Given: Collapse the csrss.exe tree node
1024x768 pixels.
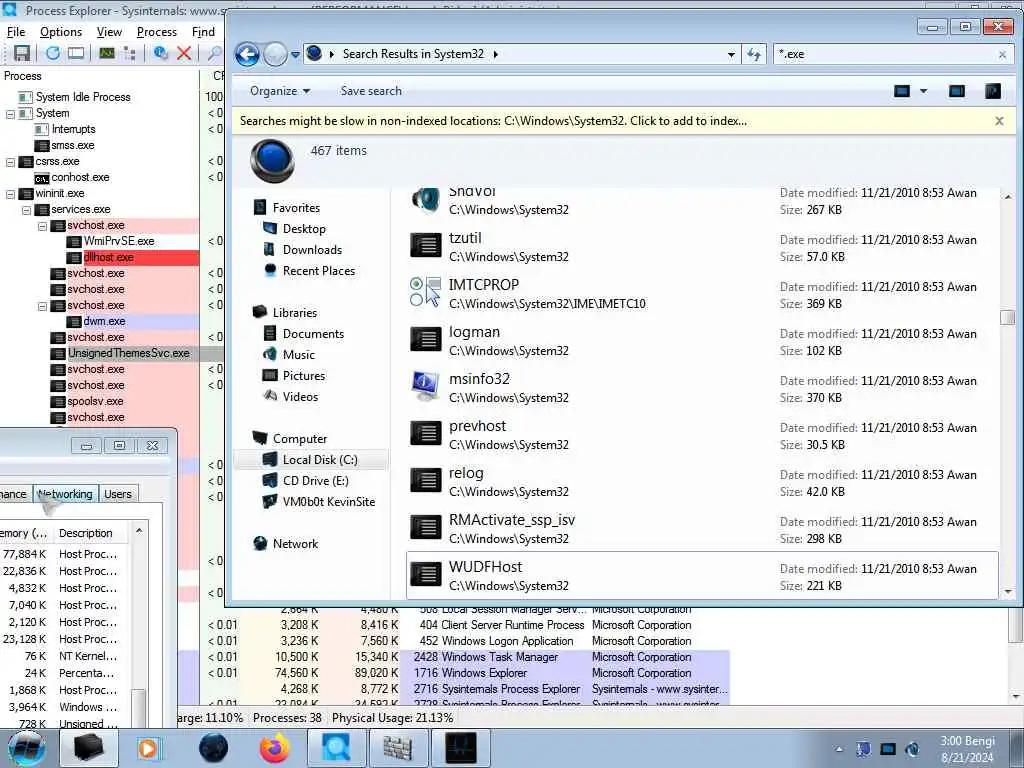Looking at the screenshot, I should 10,161.
